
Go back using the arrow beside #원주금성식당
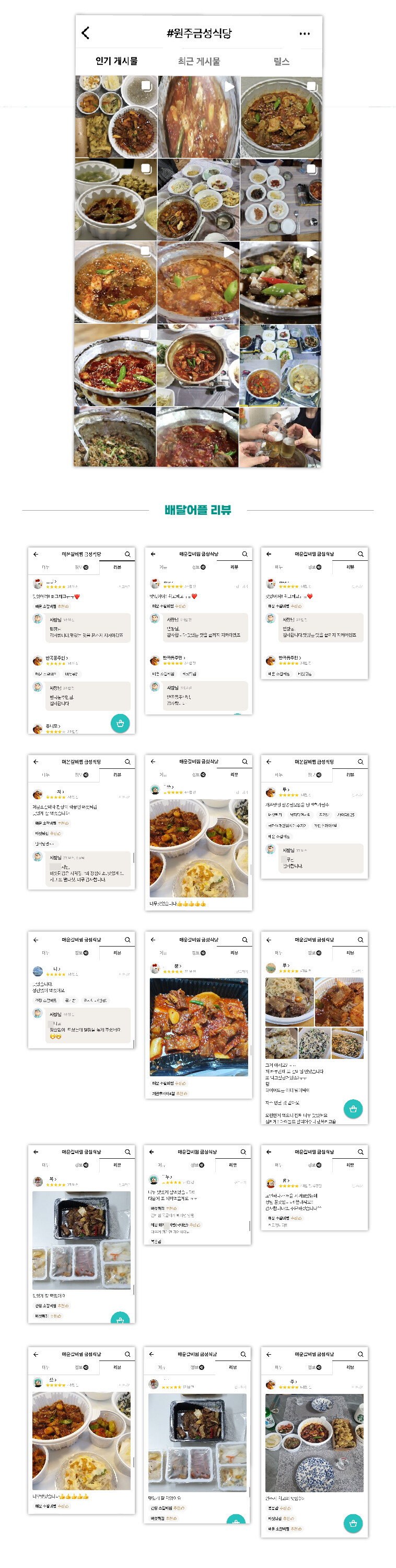pyautogui.click(x=86, y=33)
